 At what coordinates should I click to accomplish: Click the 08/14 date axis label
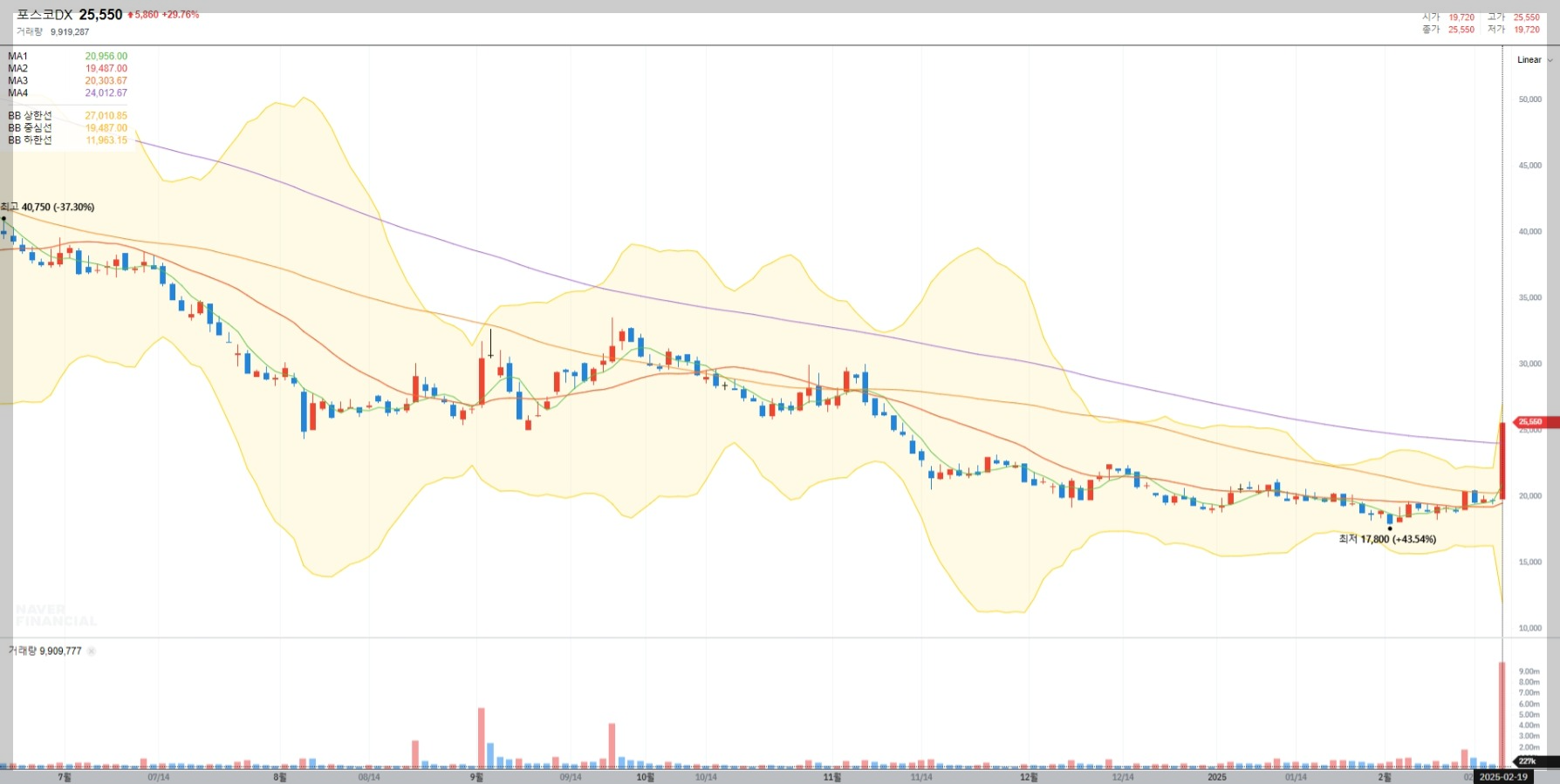(369, 777)
